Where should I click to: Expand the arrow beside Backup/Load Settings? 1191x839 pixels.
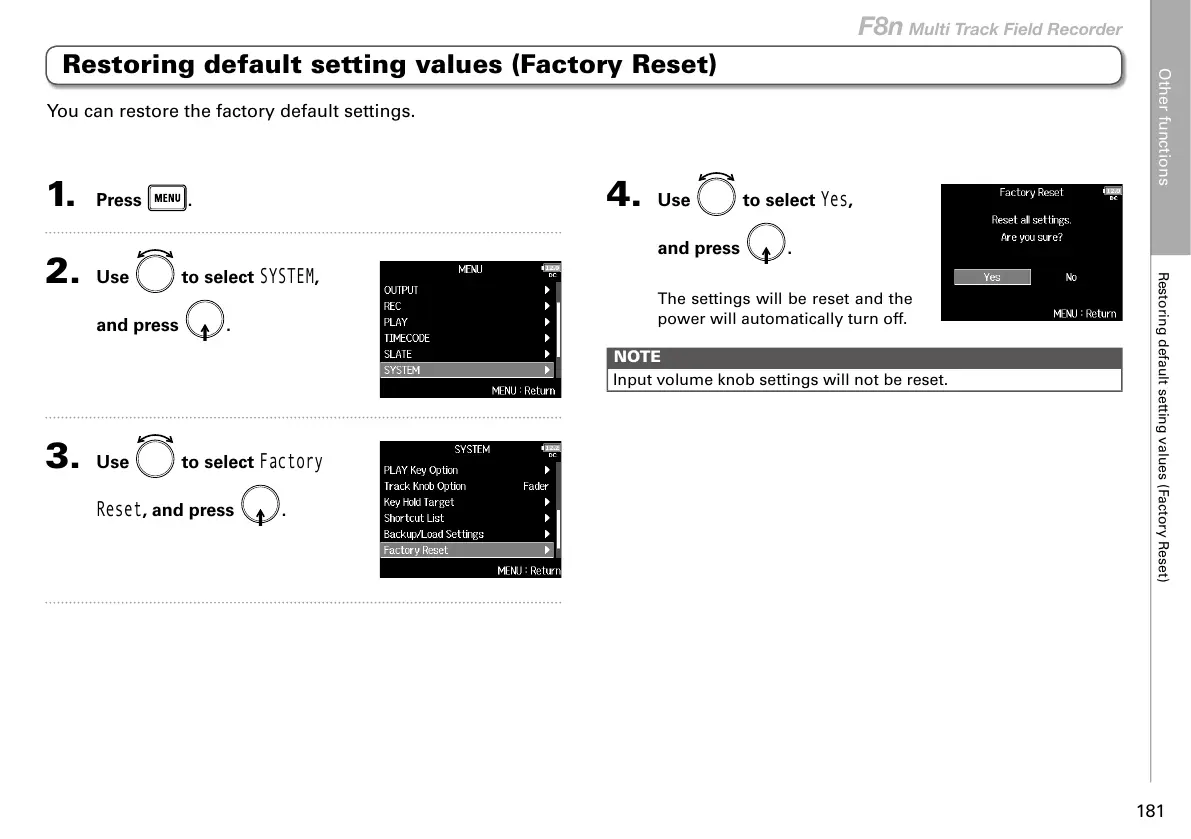coord(547,534)
